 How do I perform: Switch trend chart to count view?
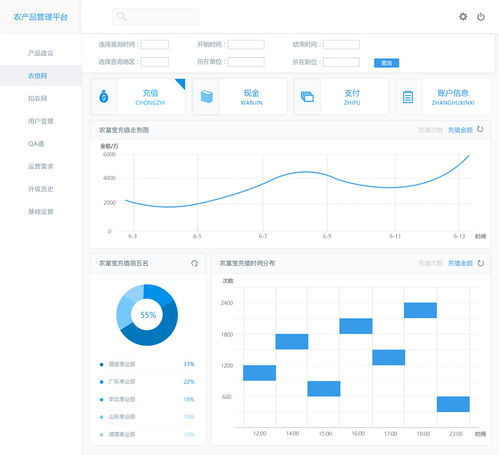pos(430,130)
